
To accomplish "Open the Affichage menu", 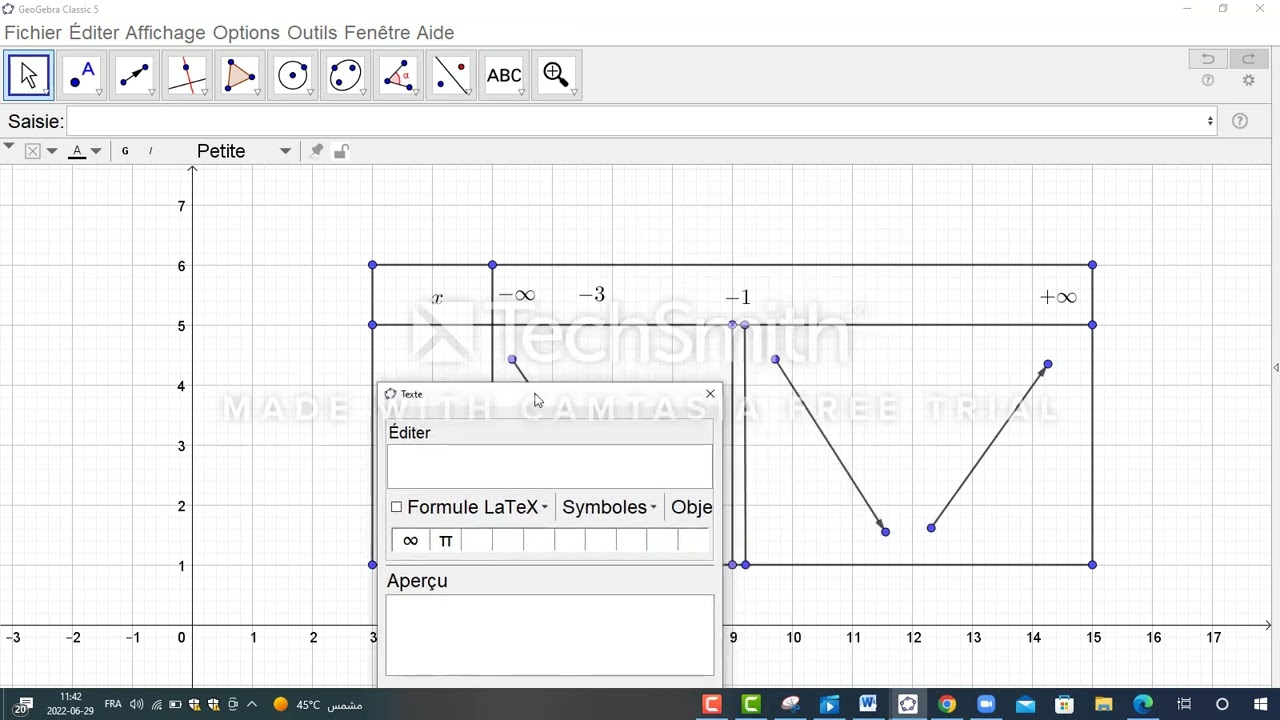I will 165,33.
